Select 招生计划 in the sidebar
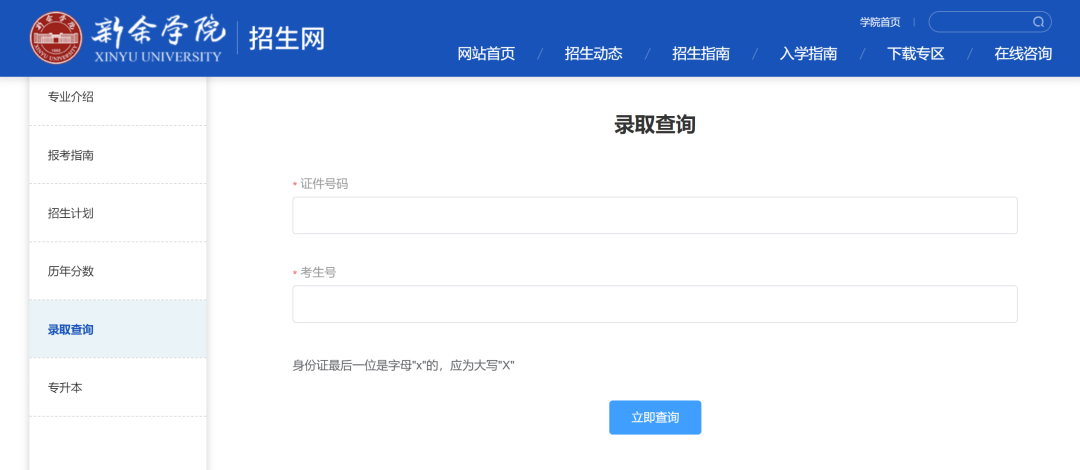The width and height of the screenshot is (1080, 470). [118, 213]
